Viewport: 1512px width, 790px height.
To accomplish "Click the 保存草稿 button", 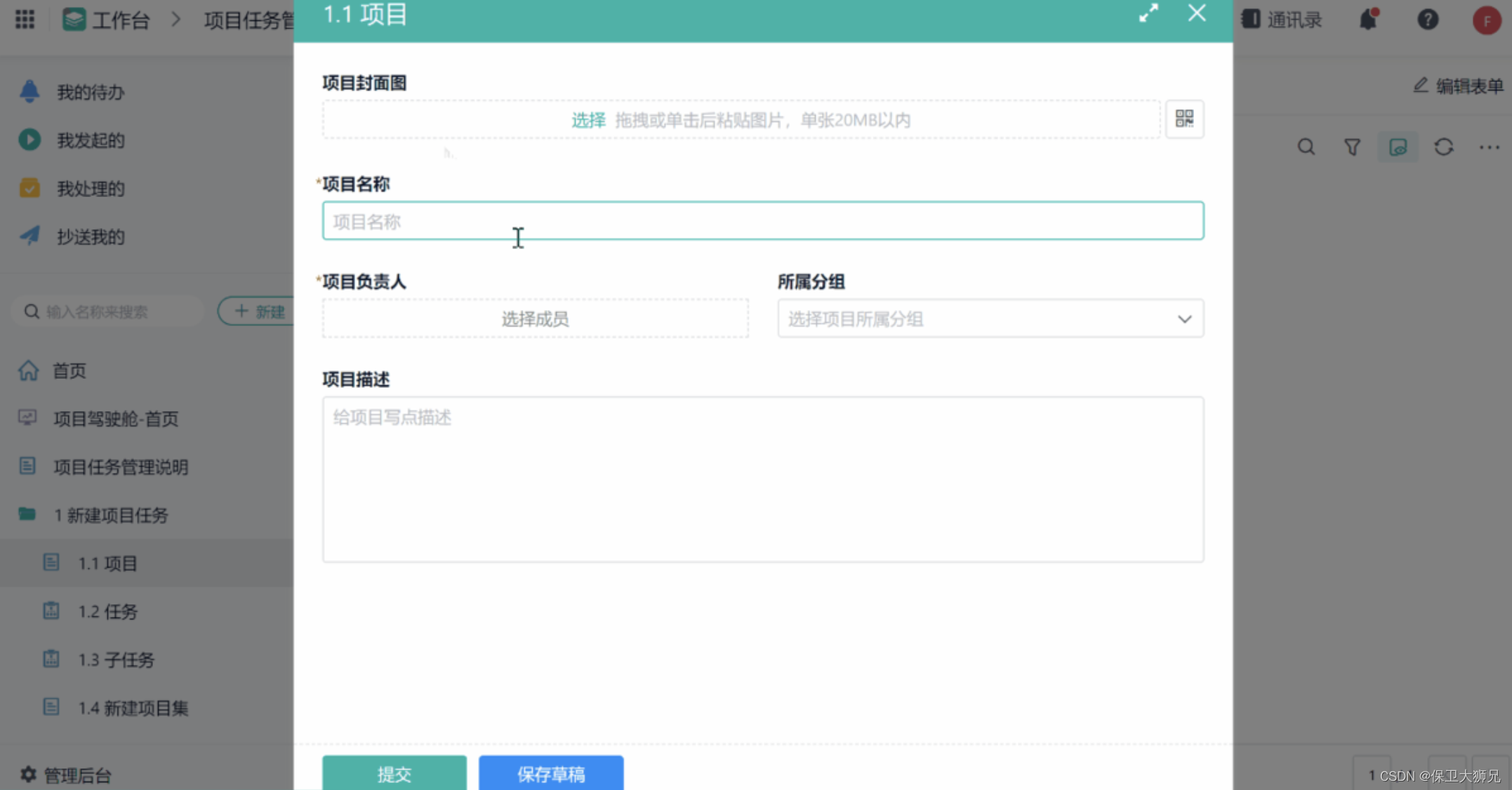I will tap(550, 773).
